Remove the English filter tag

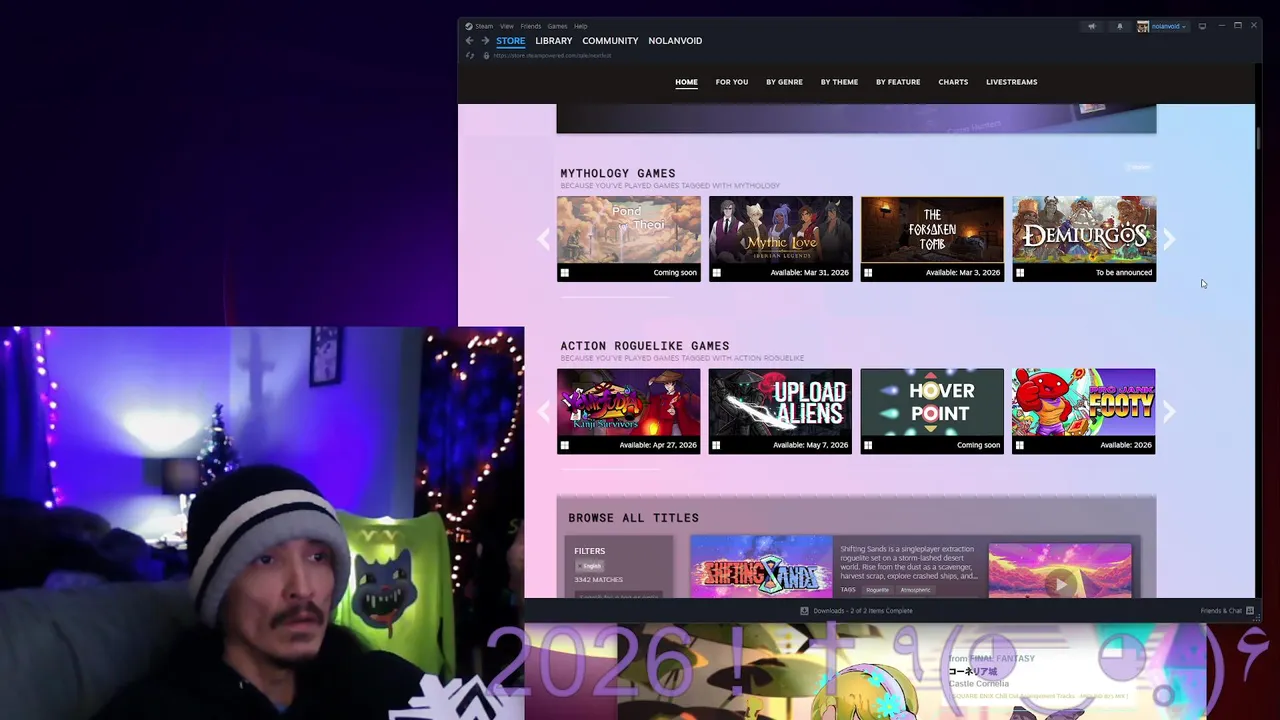click(590, 566)
